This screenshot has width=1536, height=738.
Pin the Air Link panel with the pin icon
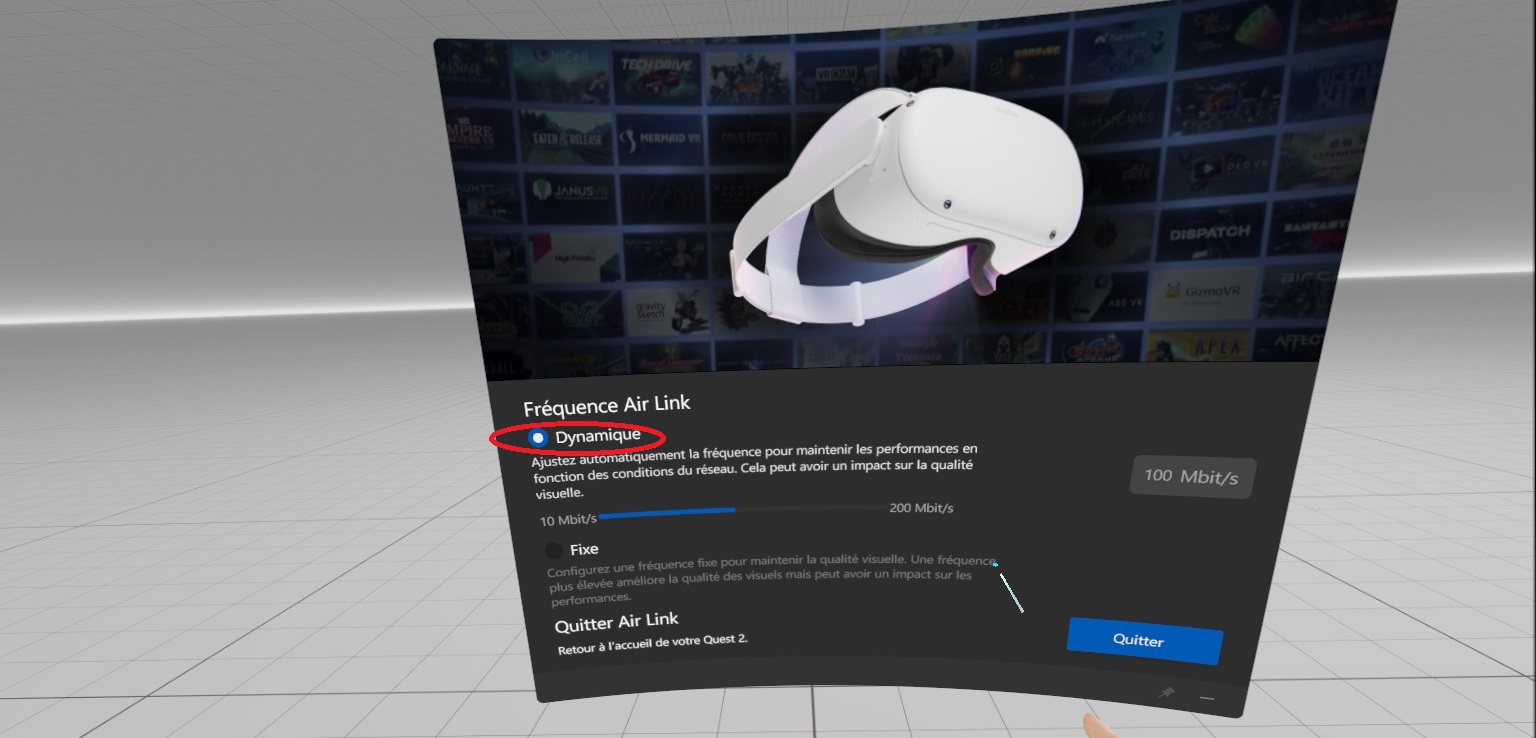(x=1166, y=692)
